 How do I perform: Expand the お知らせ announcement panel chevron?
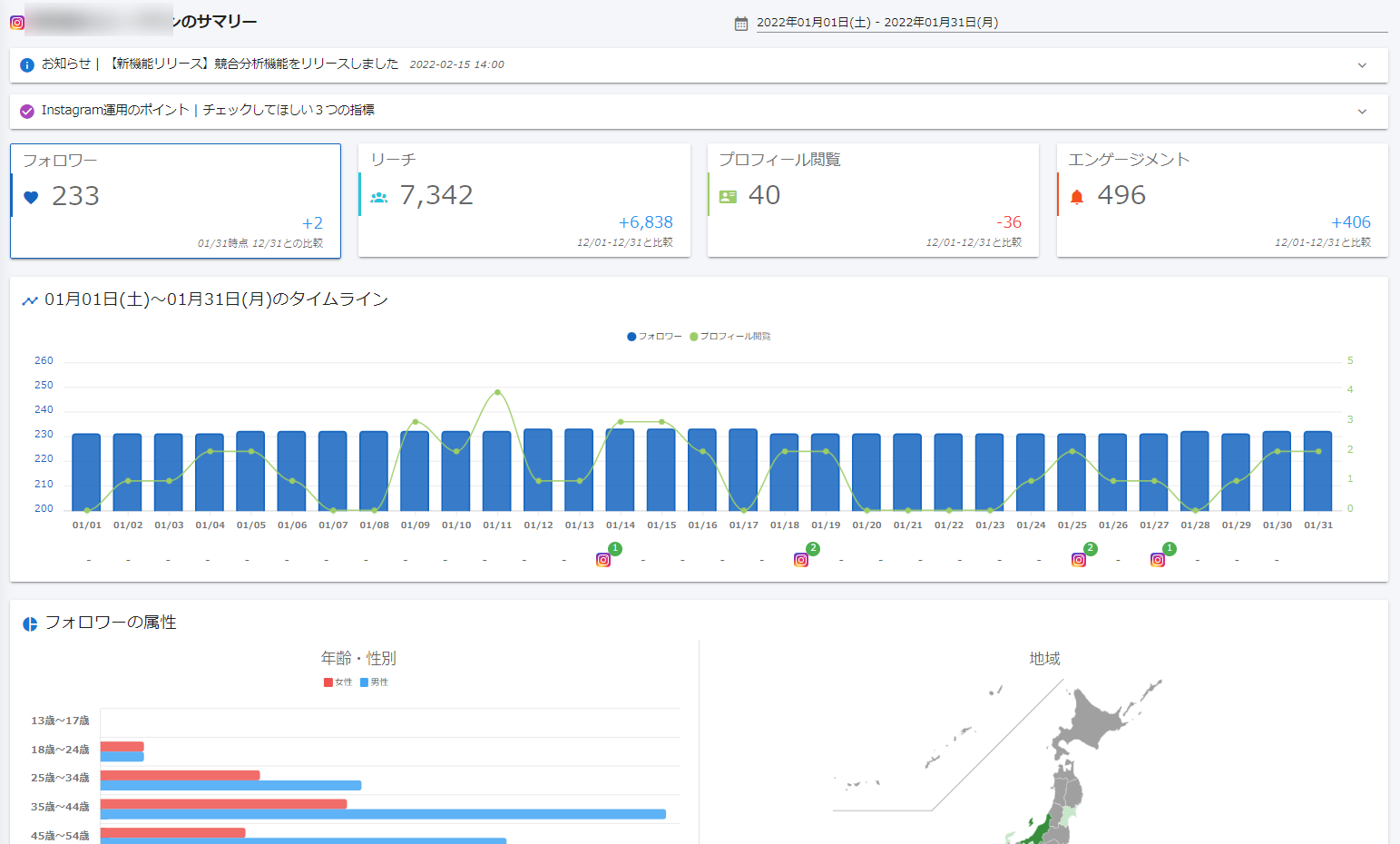[1362, 65]
